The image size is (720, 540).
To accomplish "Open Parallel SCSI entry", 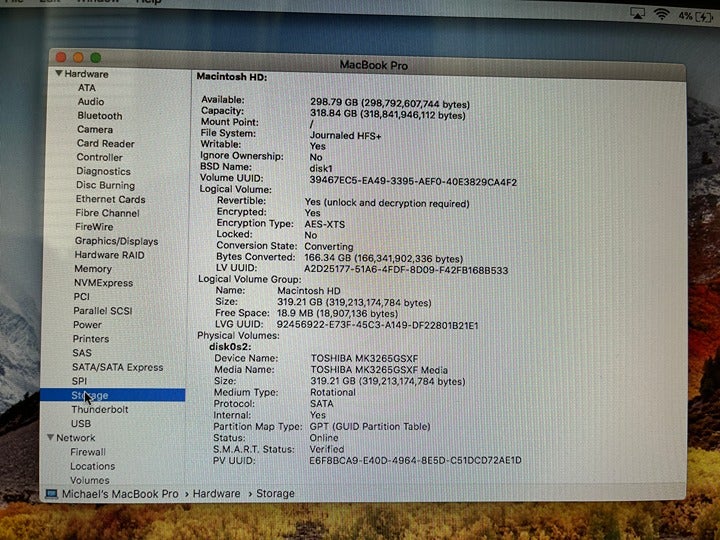I will point(102,311).
